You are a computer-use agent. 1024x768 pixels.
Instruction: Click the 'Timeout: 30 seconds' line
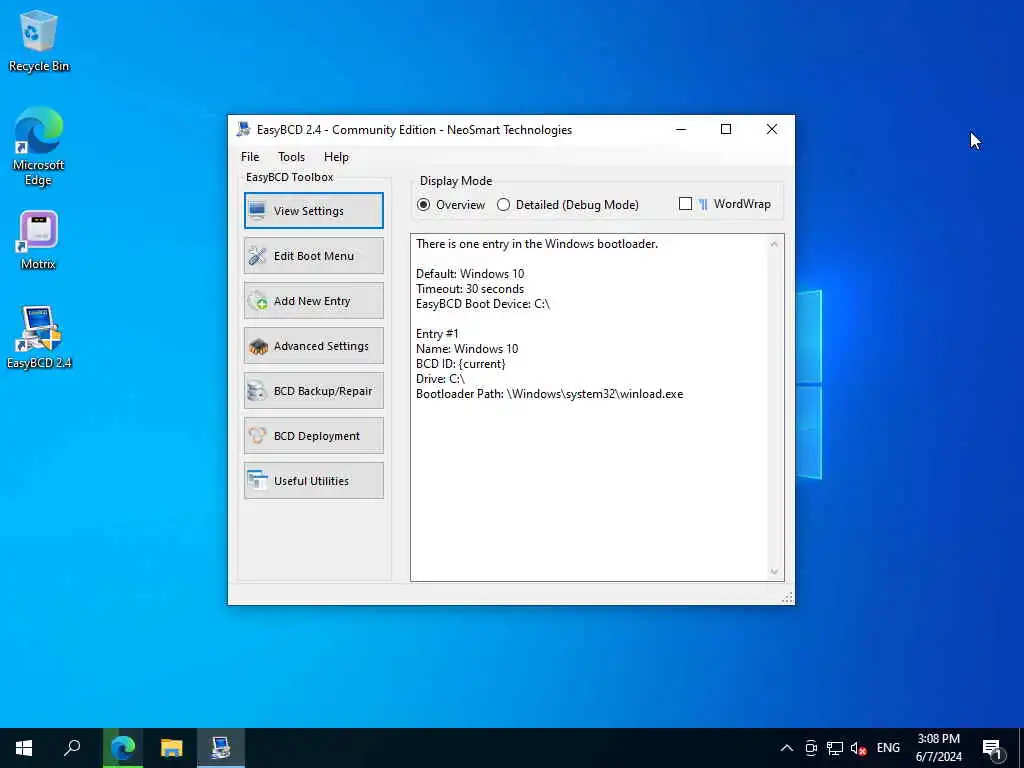click(x=470, y=289)
